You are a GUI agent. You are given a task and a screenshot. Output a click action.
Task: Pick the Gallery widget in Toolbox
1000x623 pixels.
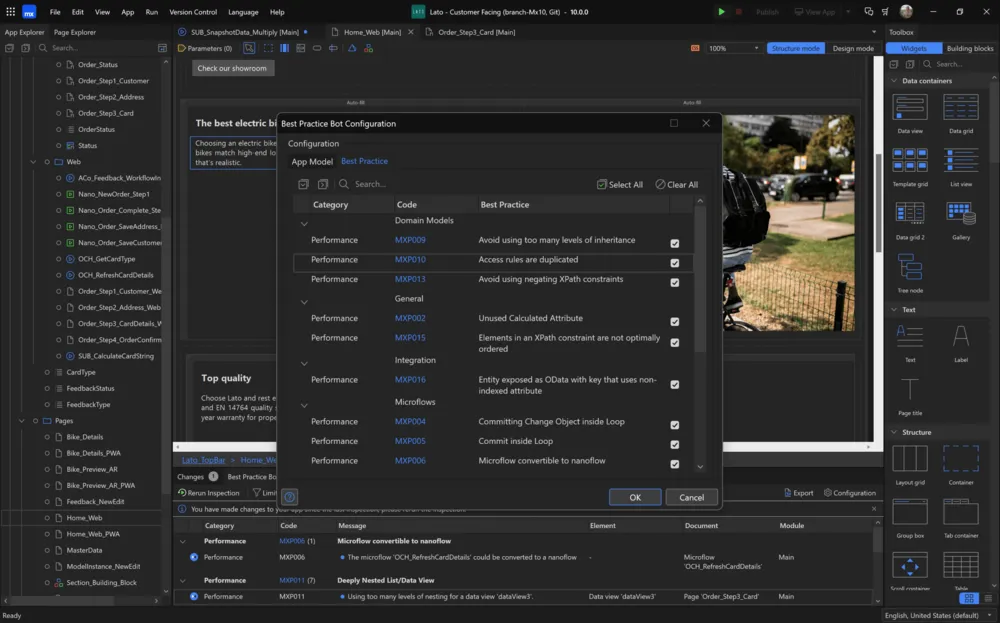[x=960, y=221]
